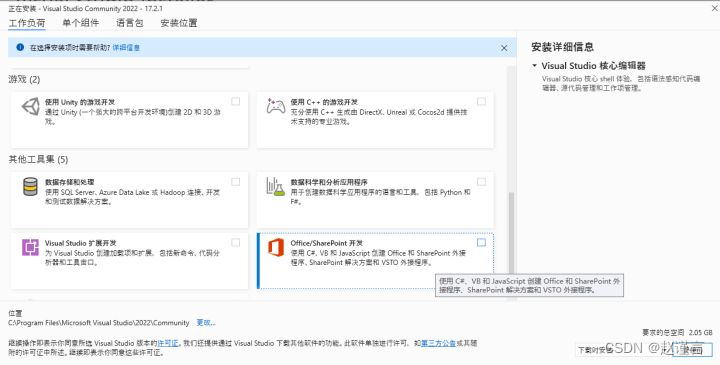Click the C++ game development controller icon

pos(276,106)
